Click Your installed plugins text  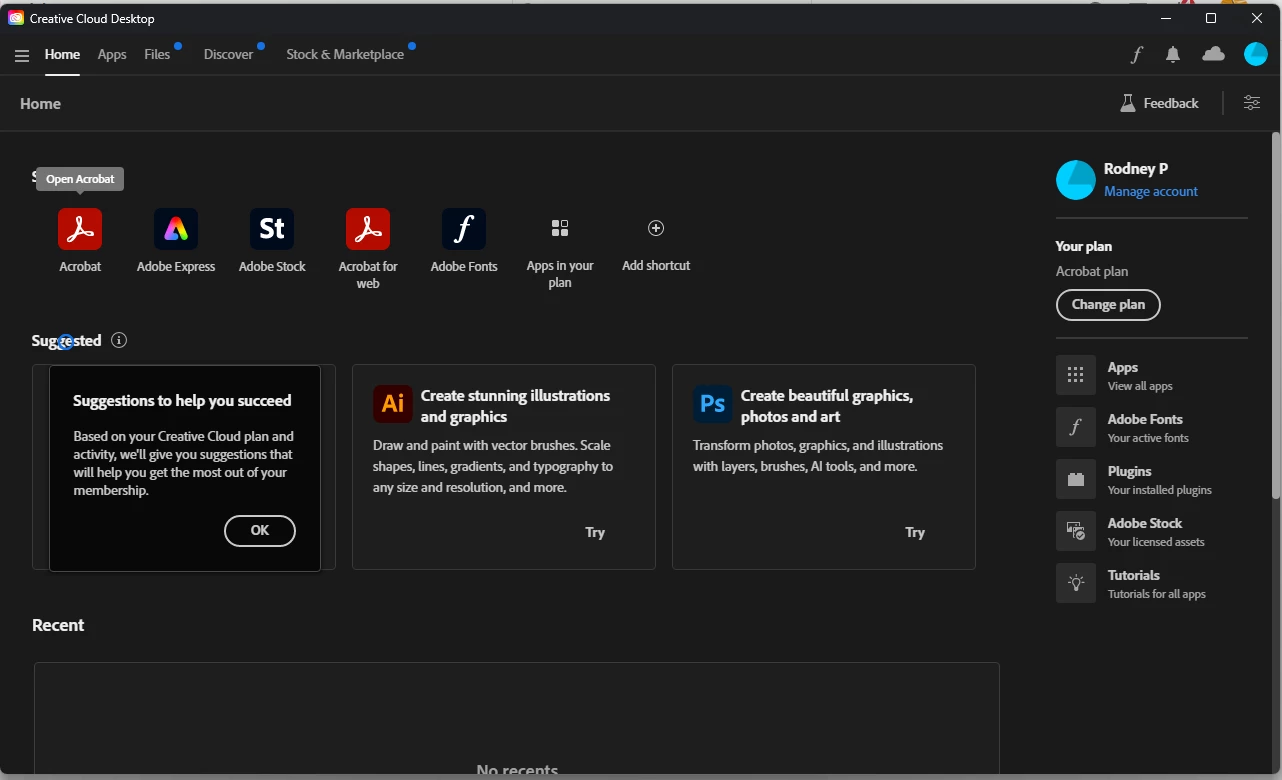point(1160,490)
